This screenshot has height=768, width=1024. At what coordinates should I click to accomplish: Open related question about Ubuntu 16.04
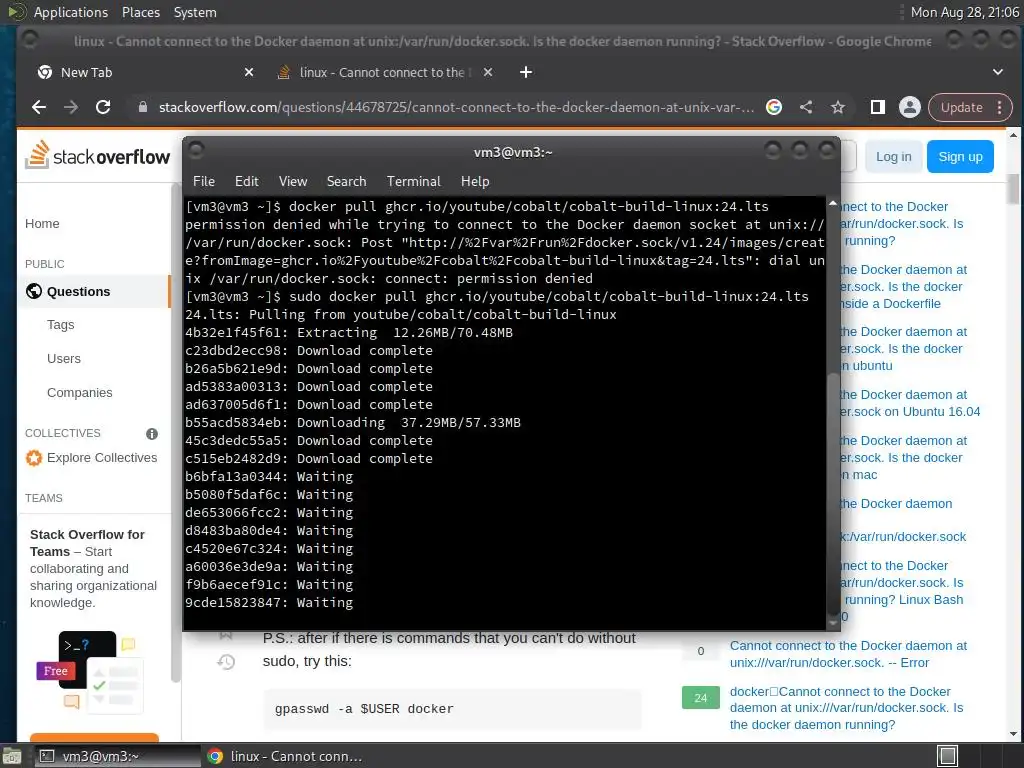click(x=910, y=403)
